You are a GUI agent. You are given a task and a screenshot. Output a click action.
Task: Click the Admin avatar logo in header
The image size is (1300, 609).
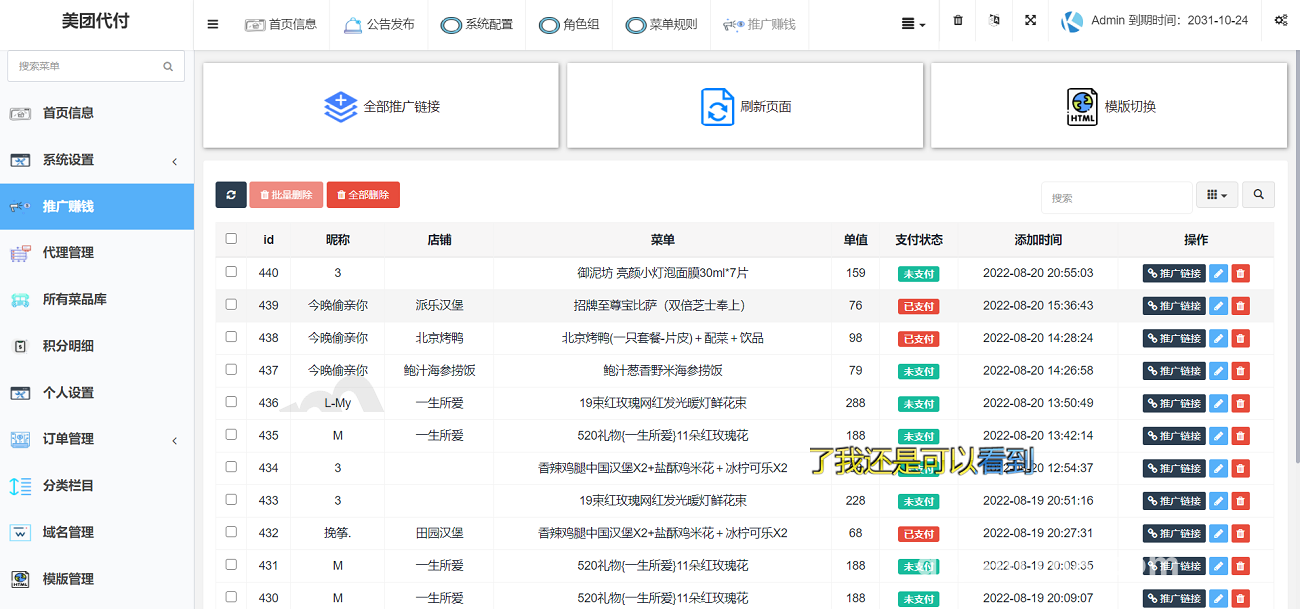(x=1072, y=21)
